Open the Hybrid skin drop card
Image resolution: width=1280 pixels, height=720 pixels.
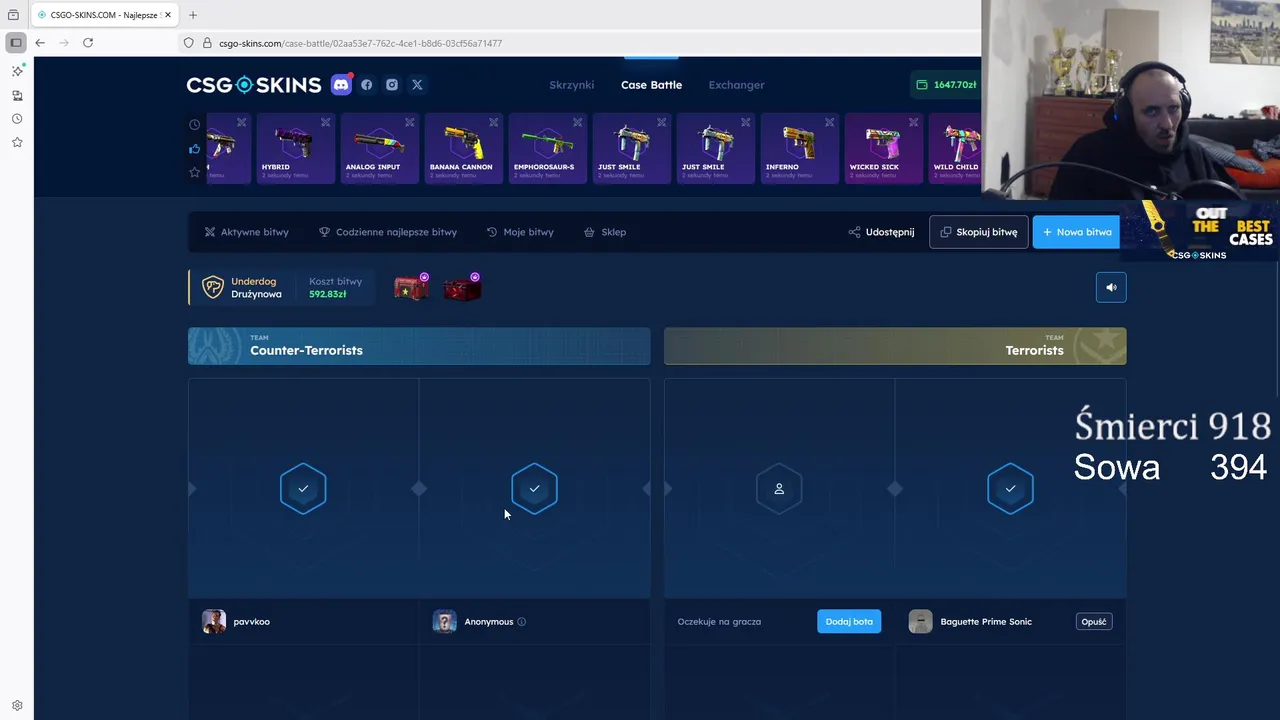(296, 148)
